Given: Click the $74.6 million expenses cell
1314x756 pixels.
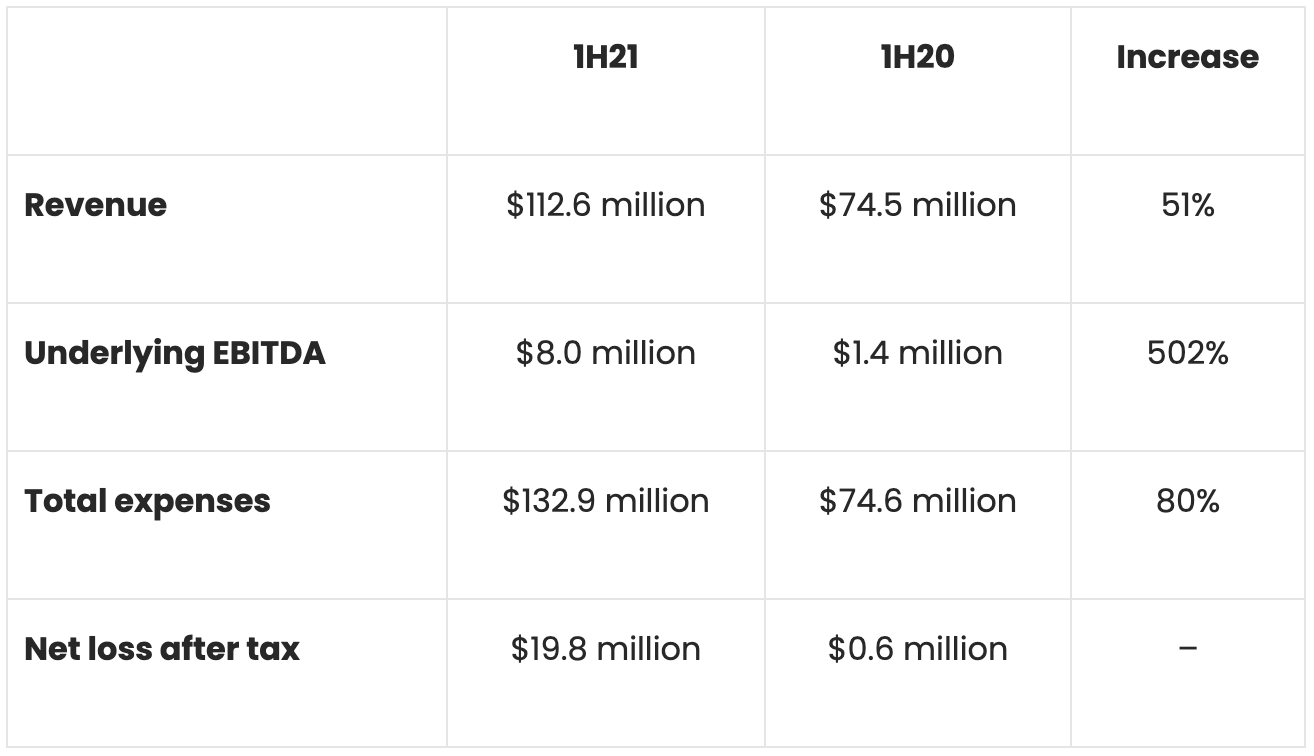Looking at the screenshot, I should click(x=917, y=501).
